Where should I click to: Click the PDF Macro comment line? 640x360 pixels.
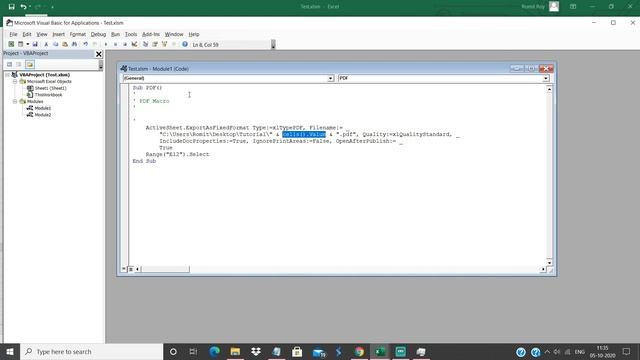[x=151, y=101]
